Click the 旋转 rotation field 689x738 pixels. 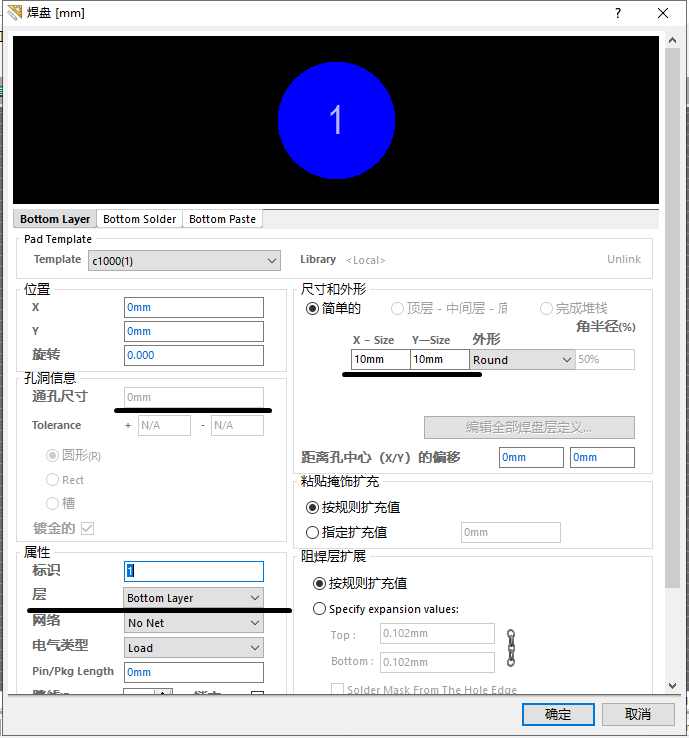[194, 355]
